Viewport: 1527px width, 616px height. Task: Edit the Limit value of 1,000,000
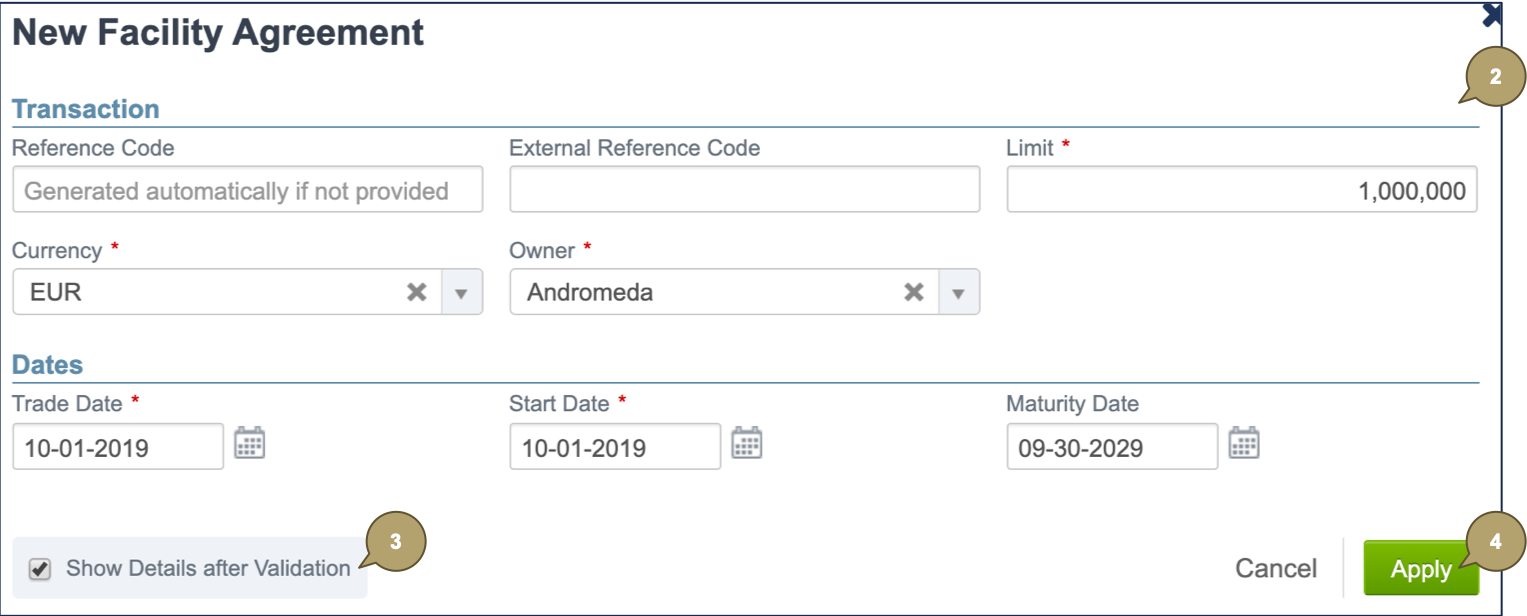1240,189
